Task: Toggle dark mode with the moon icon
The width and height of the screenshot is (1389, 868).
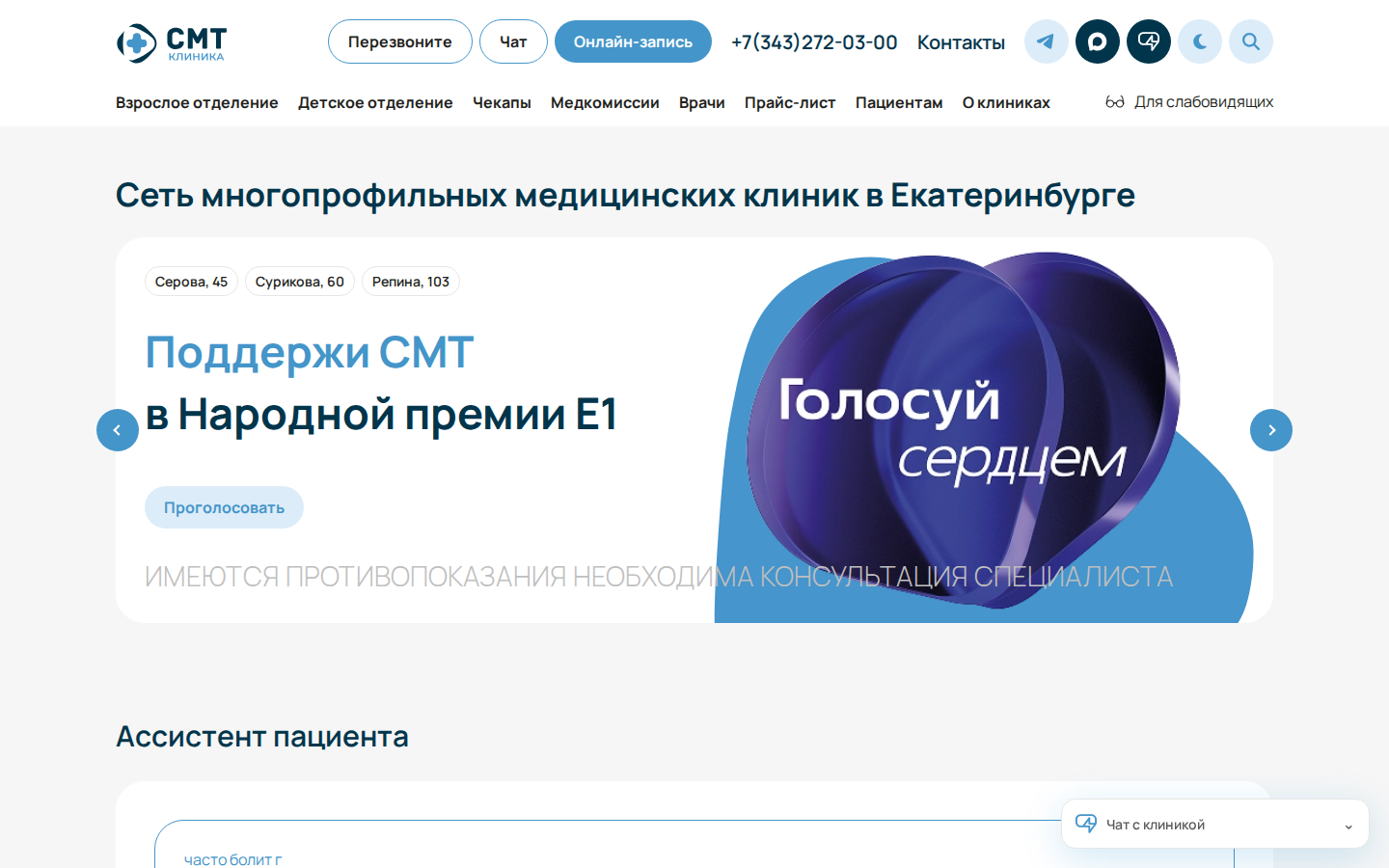Action: [x=1200, y=41]
